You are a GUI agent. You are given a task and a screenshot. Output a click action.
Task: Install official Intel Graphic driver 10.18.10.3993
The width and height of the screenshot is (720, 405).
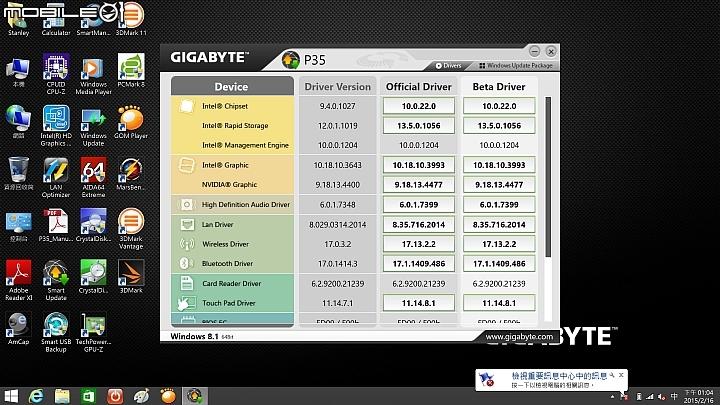coord(419,165)
